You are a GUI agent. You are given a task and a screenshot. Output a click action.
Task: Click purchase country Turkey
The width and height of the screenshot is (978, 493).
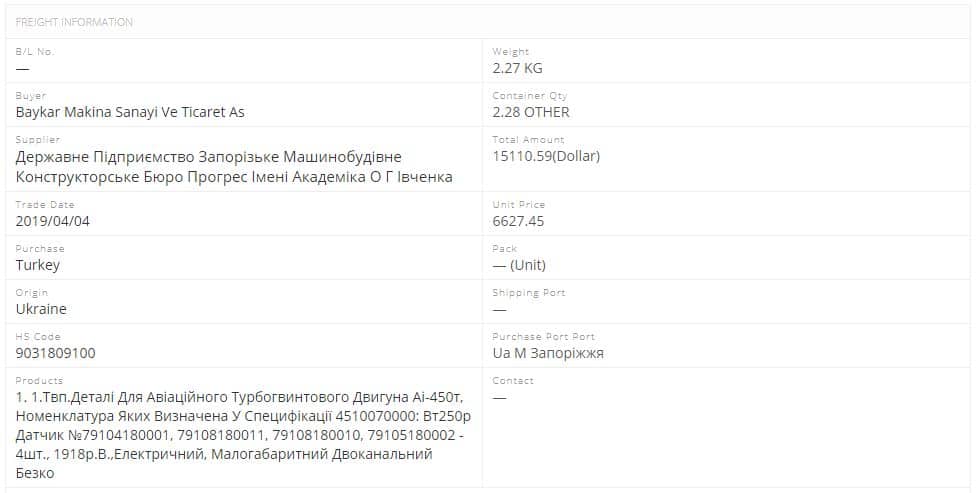click(38, 265)
